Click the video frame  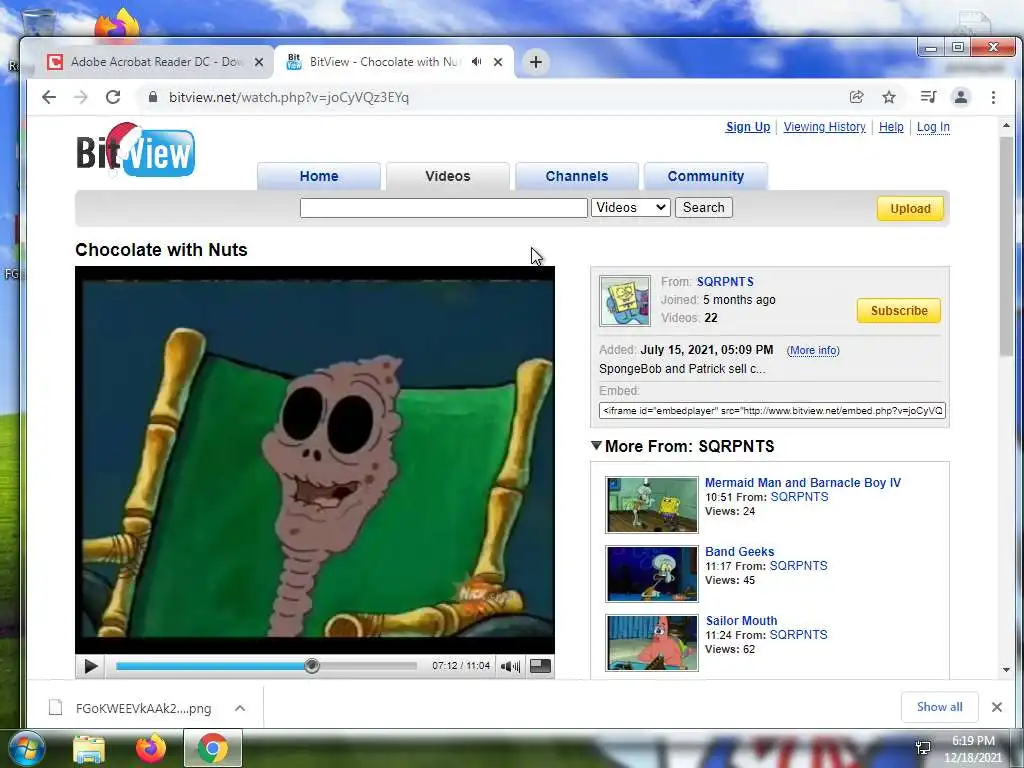point(315,460)
